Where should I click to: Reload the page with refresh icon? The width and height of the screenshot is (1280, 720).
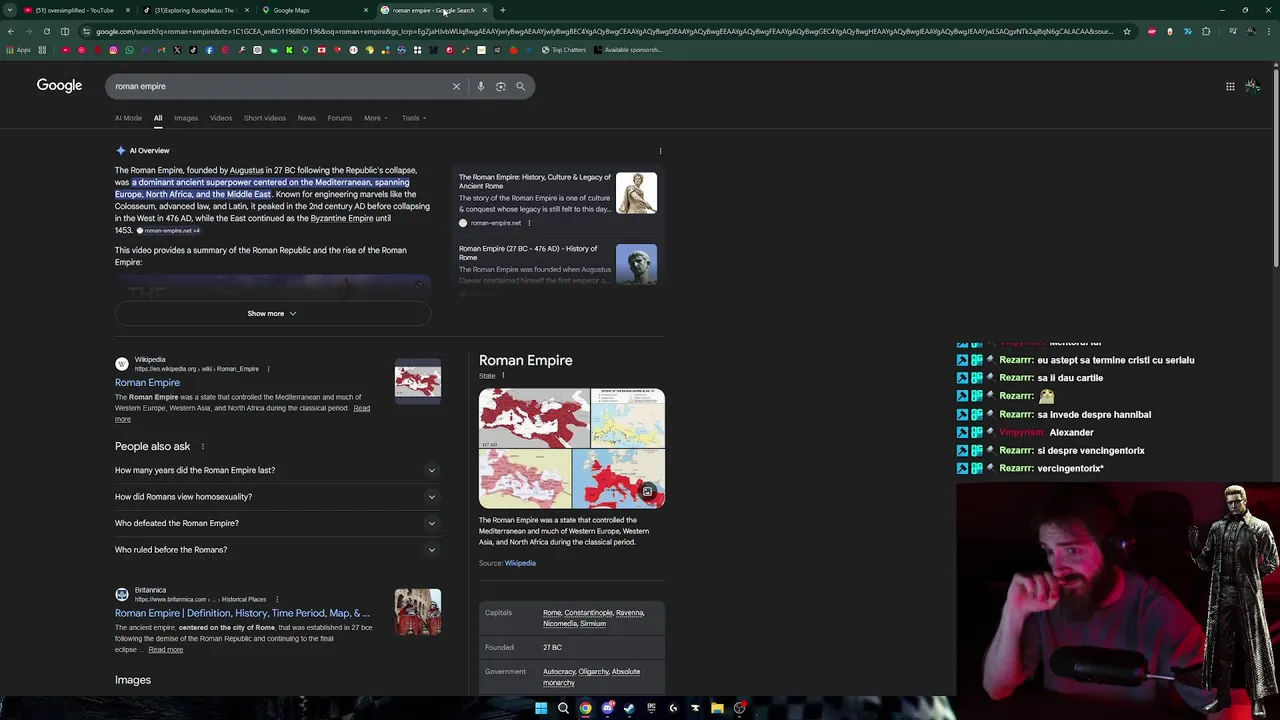point(46,31)
